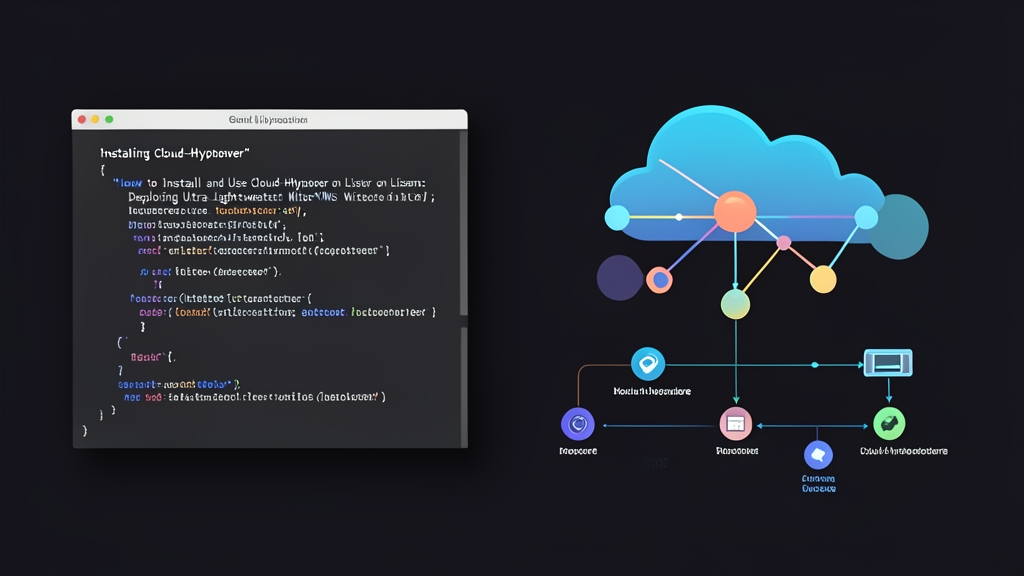Screen dimensions: 1024x576
Task: Click the red close button on the code window
Action: (x=82, y=120)
